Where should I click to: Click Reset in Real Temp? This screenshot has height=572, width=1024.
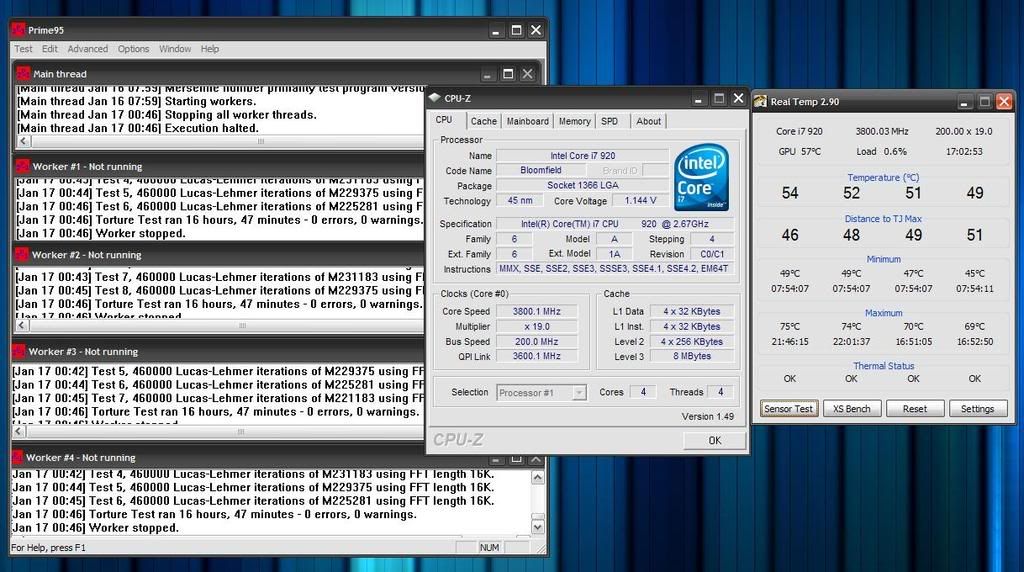914,409
